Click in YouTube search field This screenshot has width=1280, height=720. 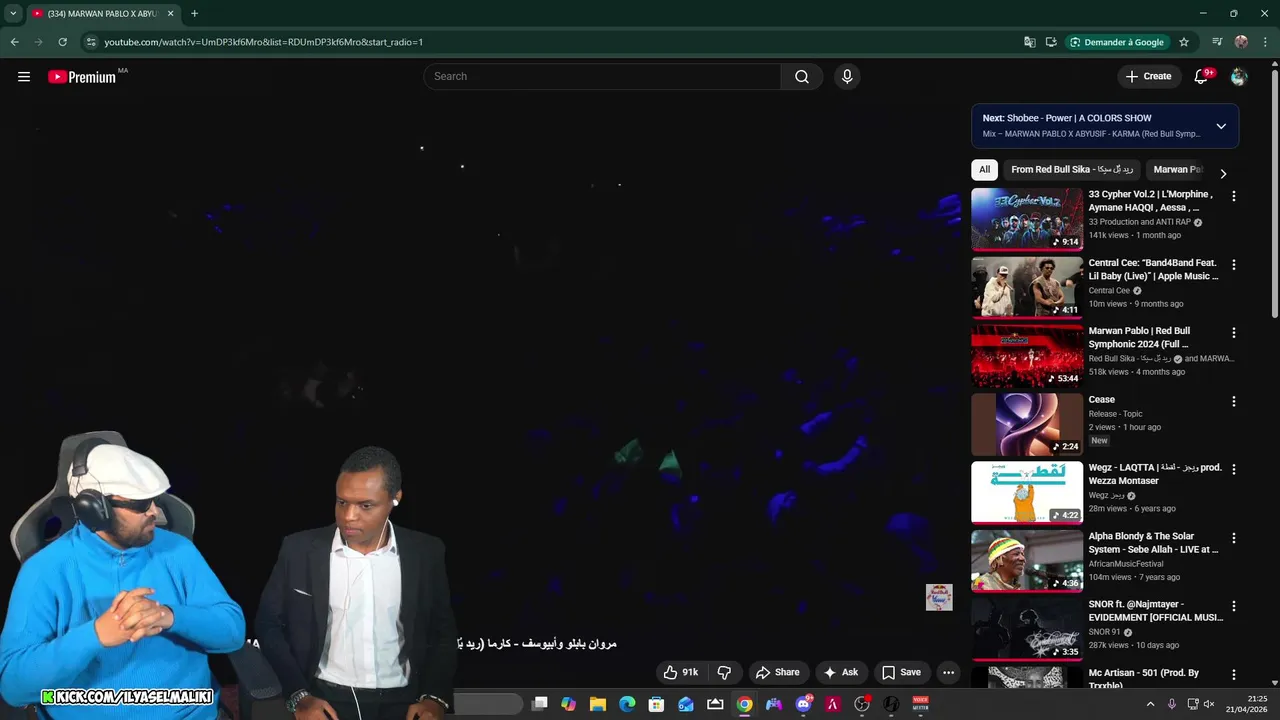click(603, 77)
